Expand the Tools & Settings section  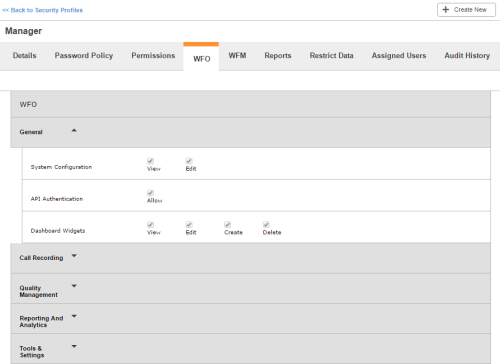[74, 346]
